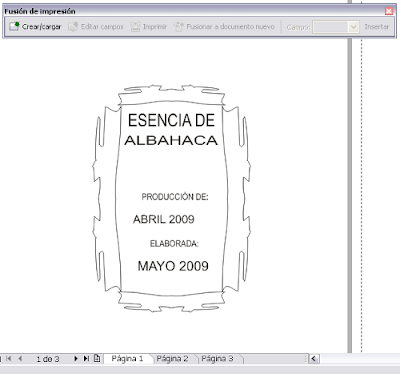
Task: Click the MAYO 2009 text
Action: [x=173, y=266]
